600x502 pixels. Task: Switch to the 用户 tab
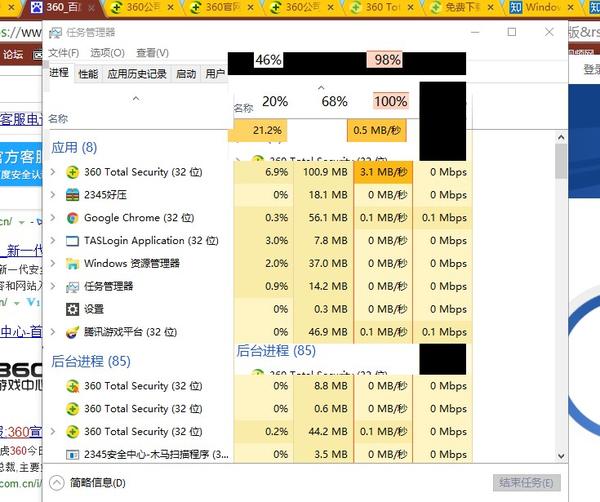point(215,74)
